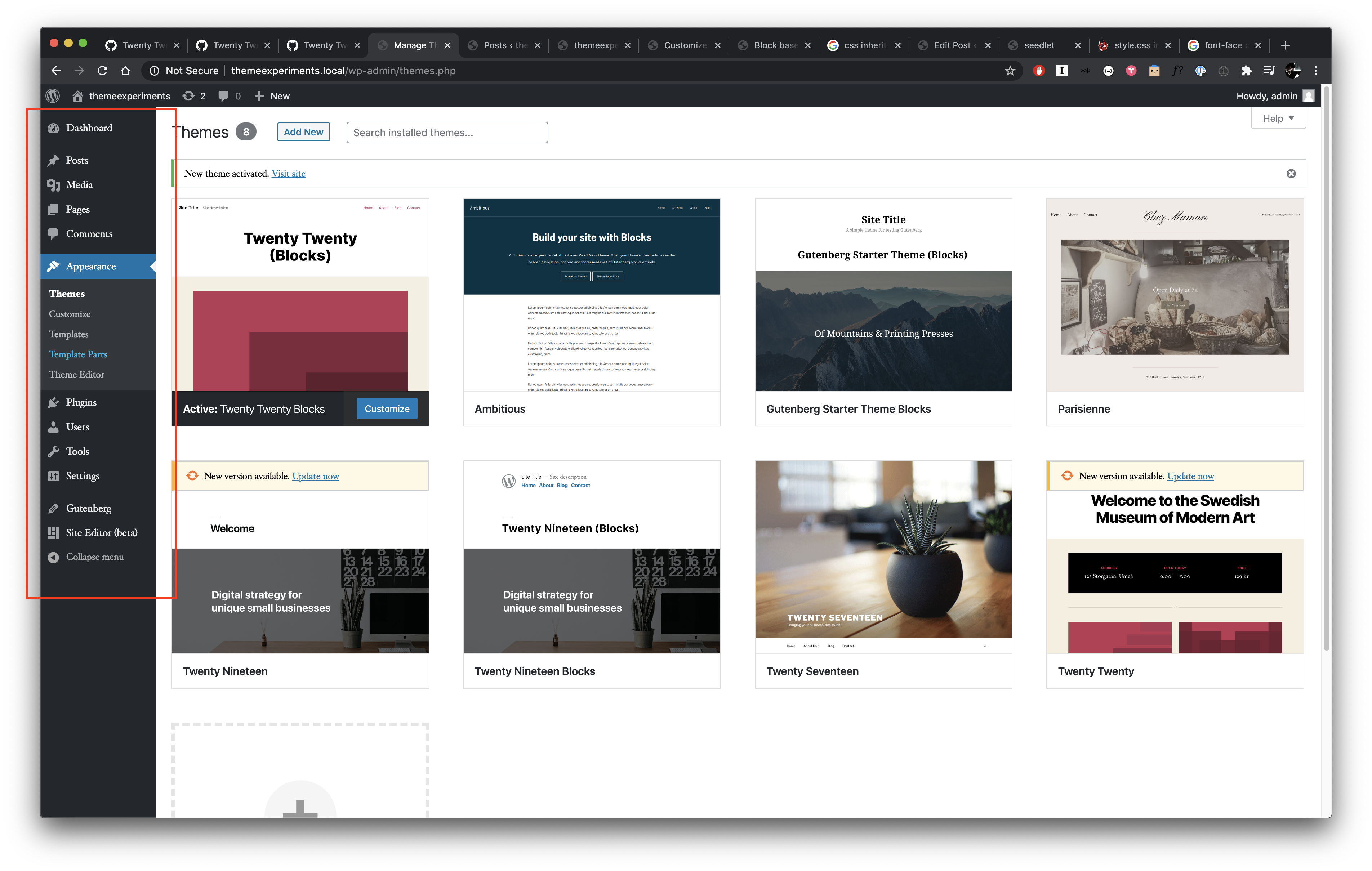
Task: Open Comments in the admin sidebar
Action: (x=98, y=234)
